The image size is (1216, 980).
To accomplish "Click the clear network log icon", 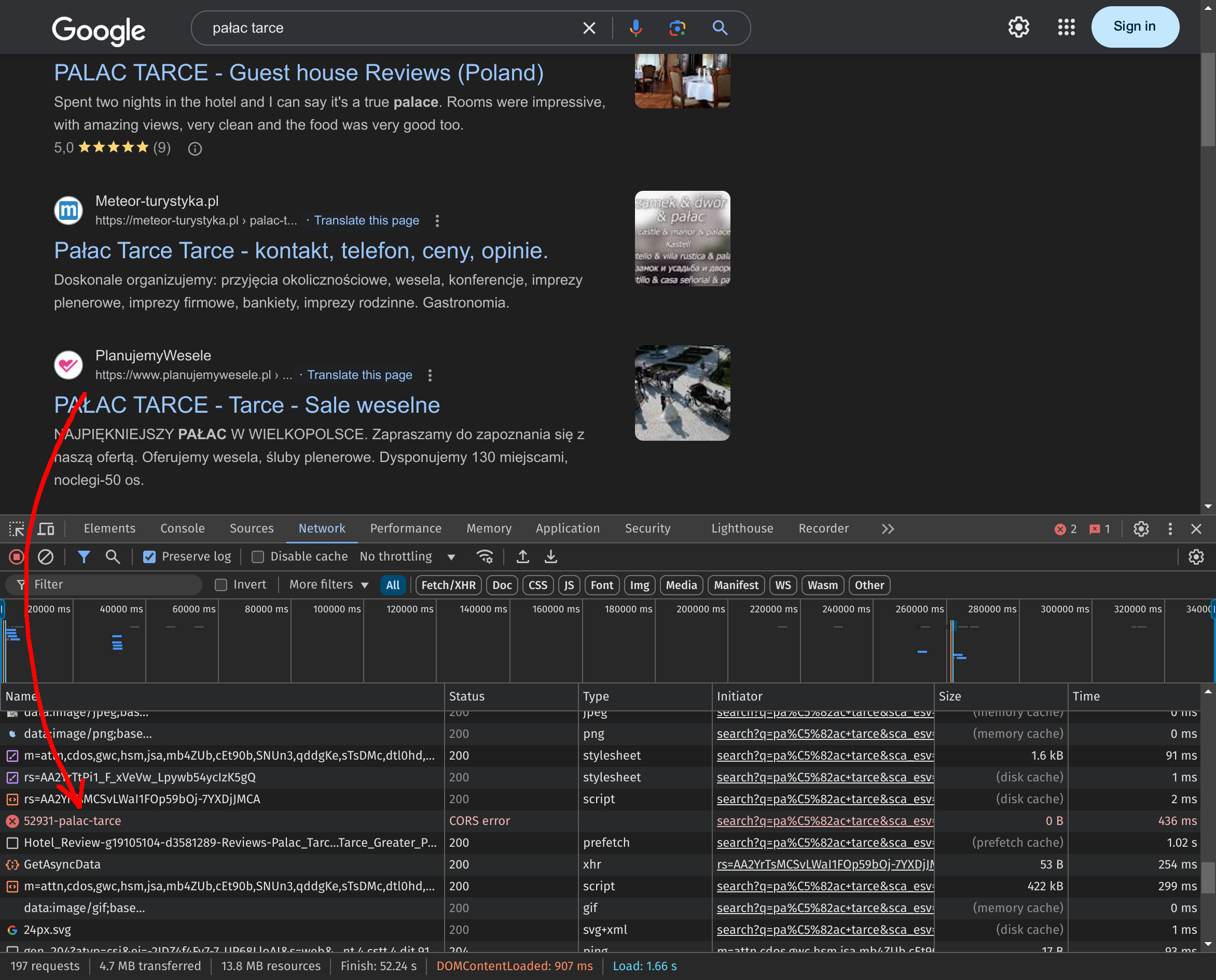I will coord(45,556).
